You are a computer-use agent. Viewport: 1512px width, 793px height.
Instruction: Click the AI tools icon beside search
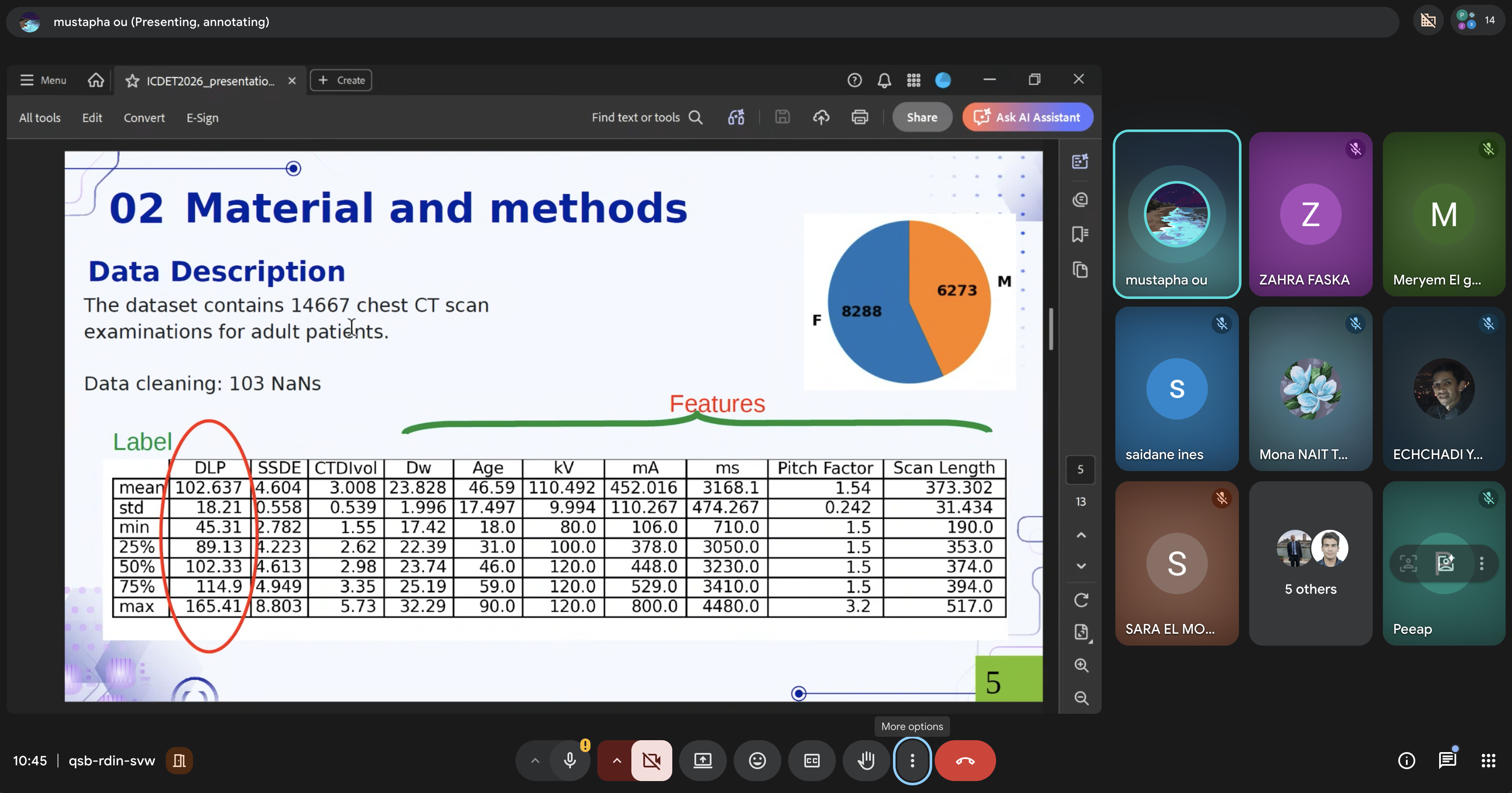pyautogui.click(x=736, y=117)
